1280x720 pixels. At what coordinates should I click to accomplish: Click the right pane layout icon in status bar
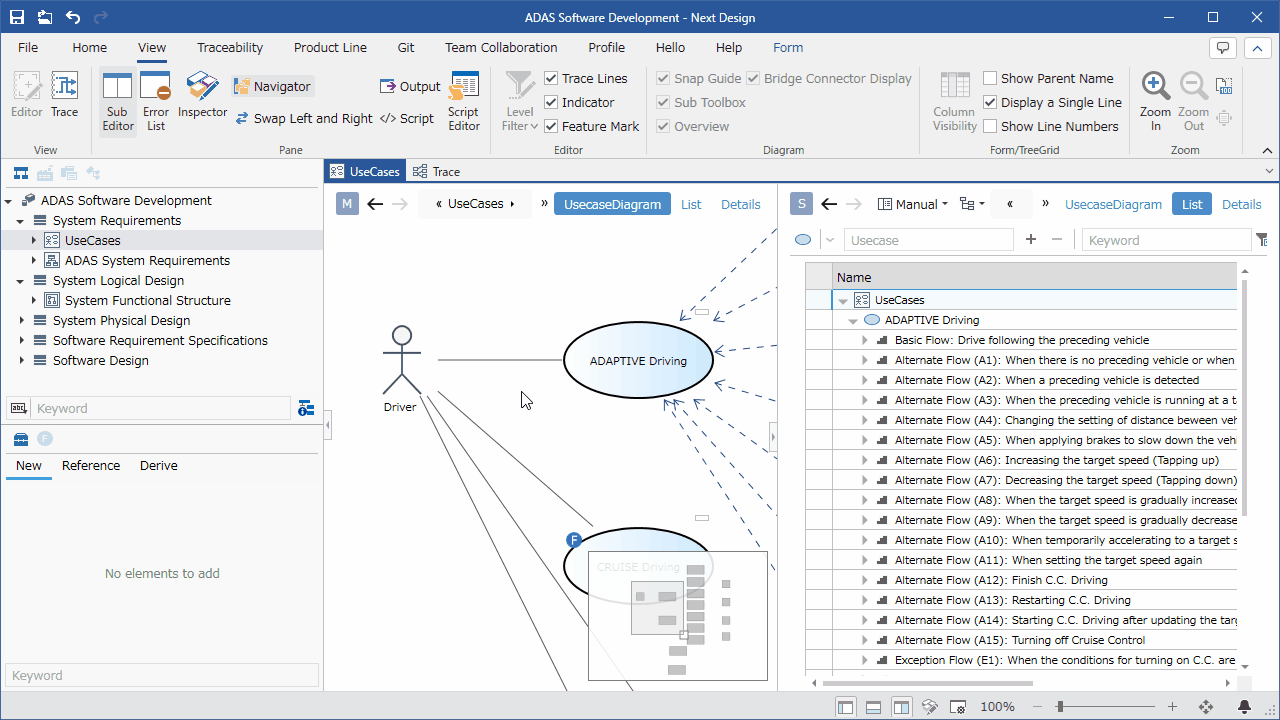pyautogui.click(x=901, y=707)
